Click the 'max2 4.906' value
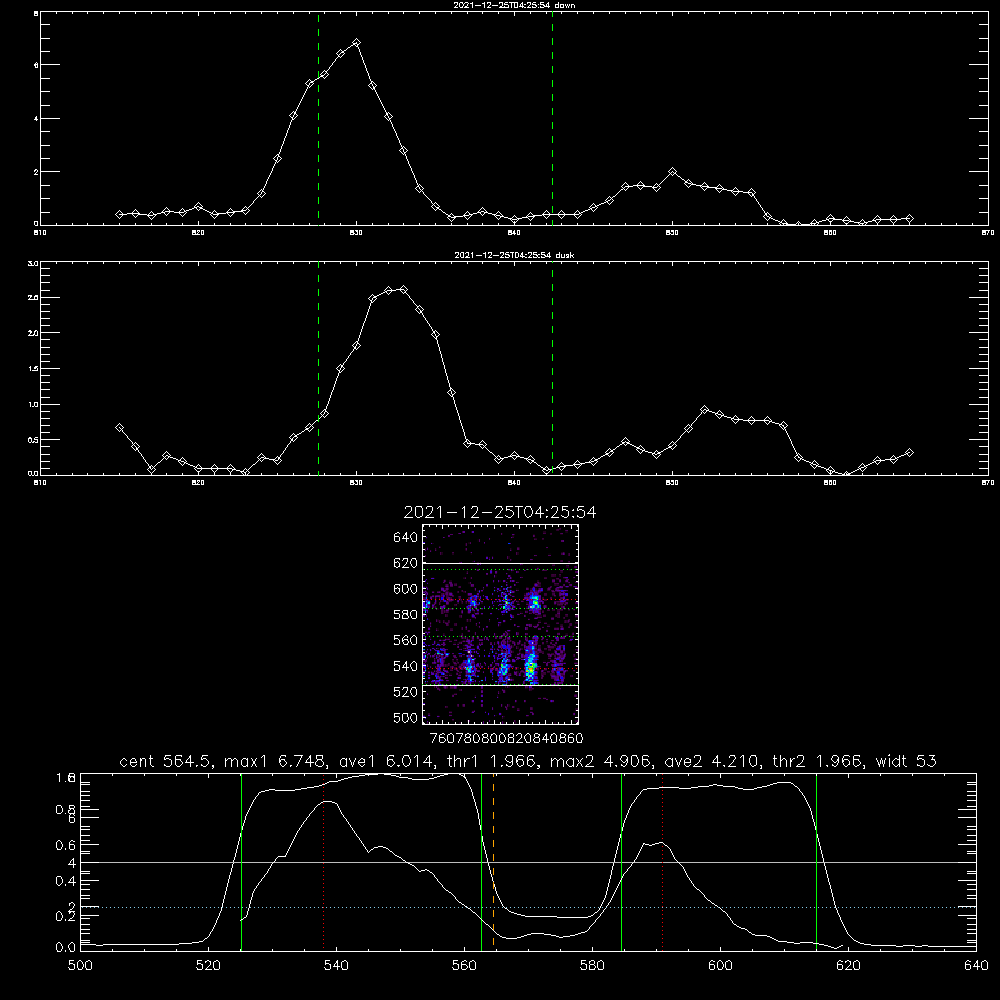1000x1000 pixels. [x=599, y=761]
